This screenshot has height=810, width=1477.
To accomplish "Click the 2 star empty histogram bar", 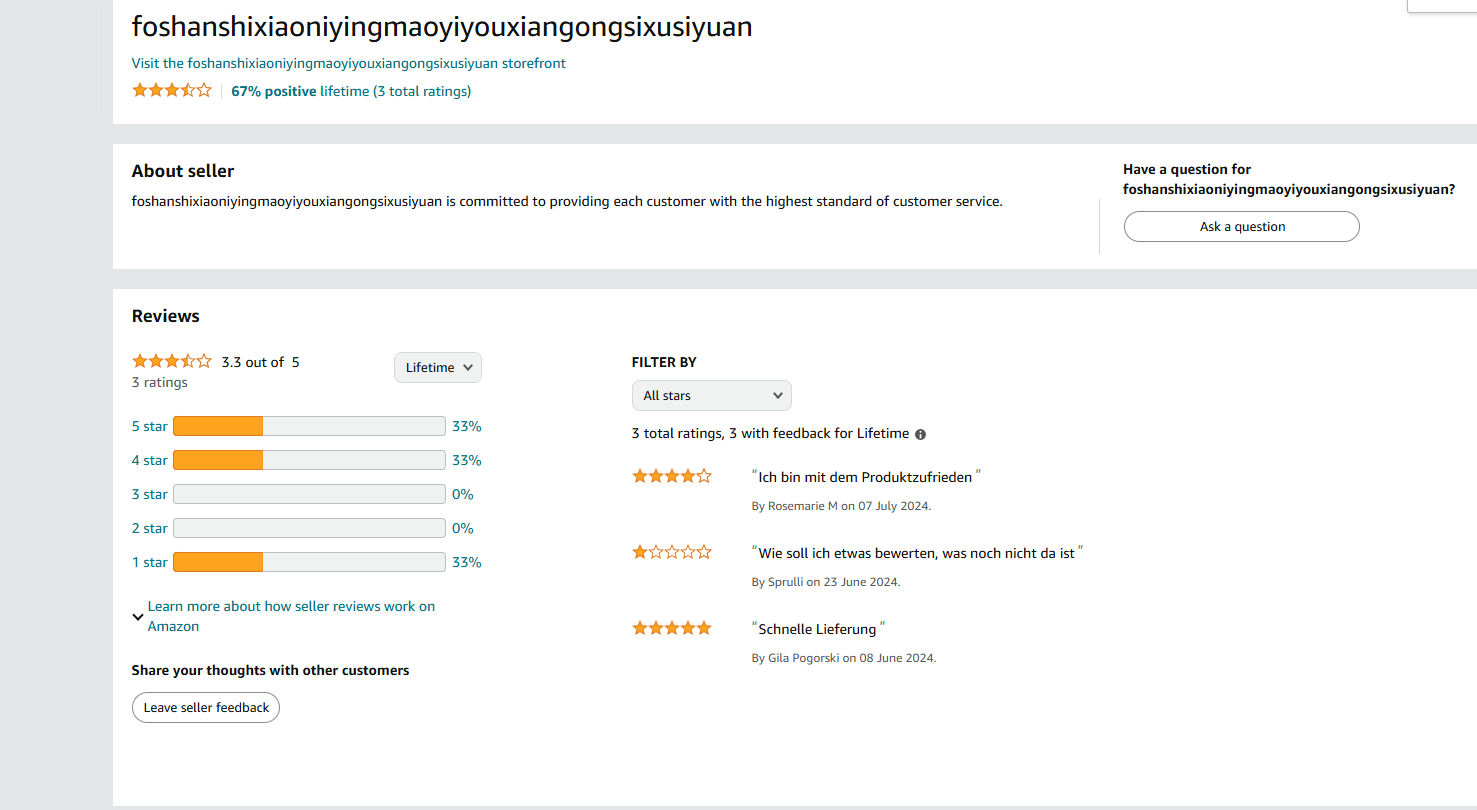I will click(309, 529).
